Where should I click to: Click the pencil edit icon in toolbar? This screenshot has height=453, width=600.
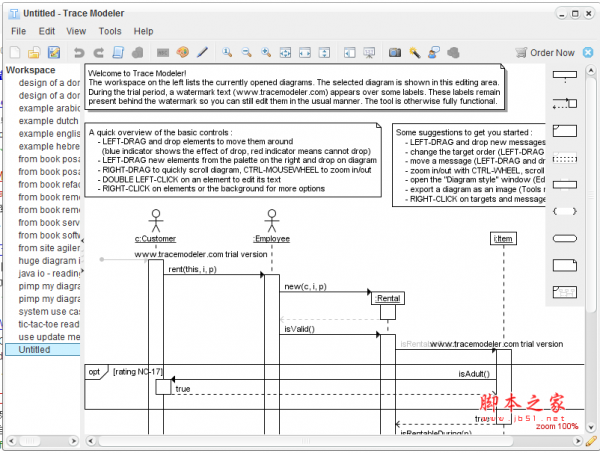pyautogui.click(x=201, y=52)
